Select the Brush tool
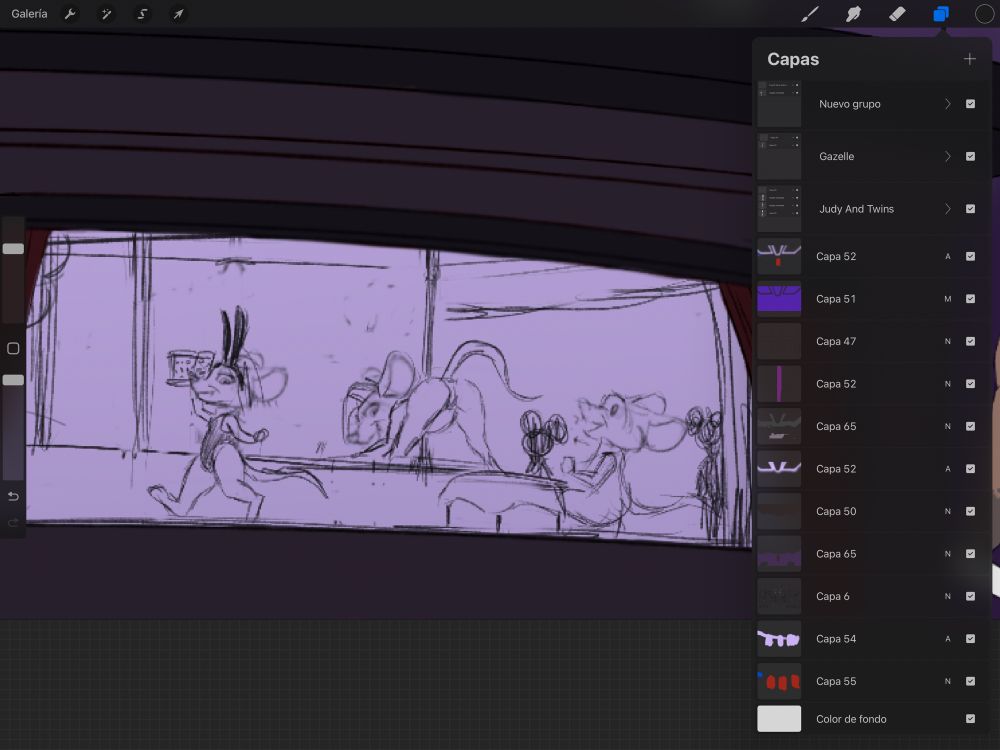The height and width of the screenshot is (750, 1000). tap(810, 14)
